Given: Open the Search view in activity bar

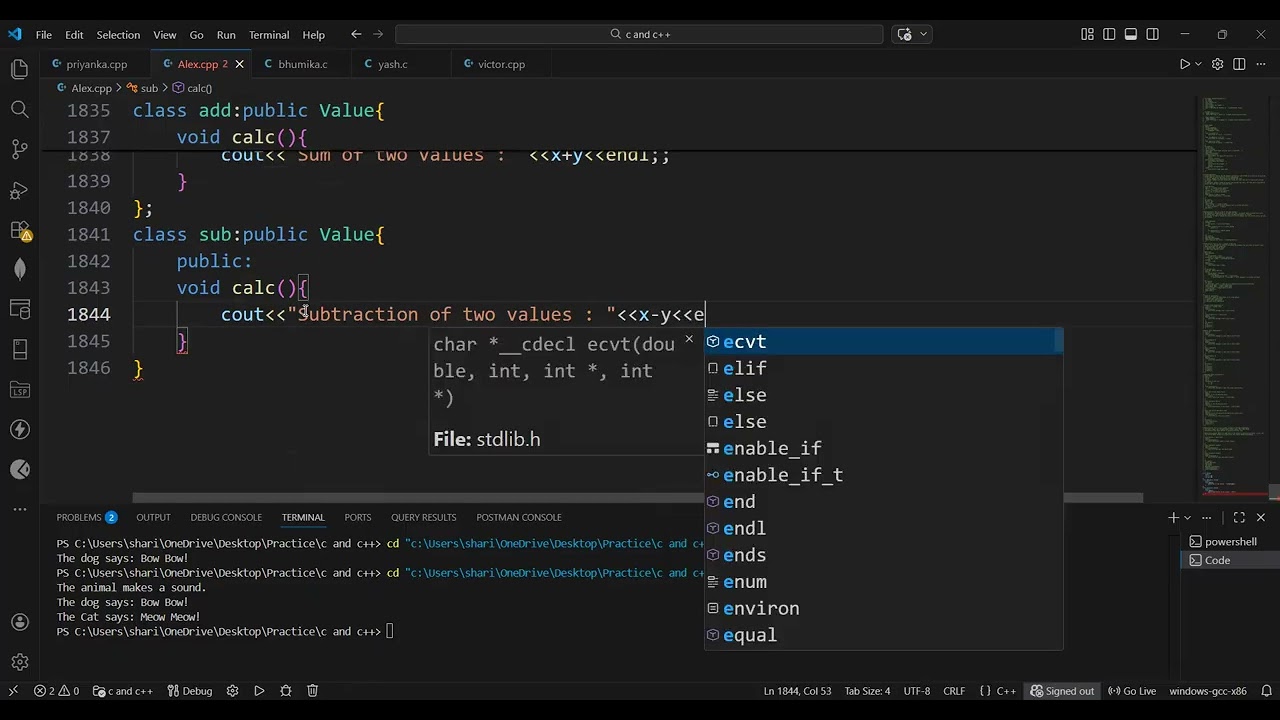Looking at the screenshot, I should click(19, 109).
